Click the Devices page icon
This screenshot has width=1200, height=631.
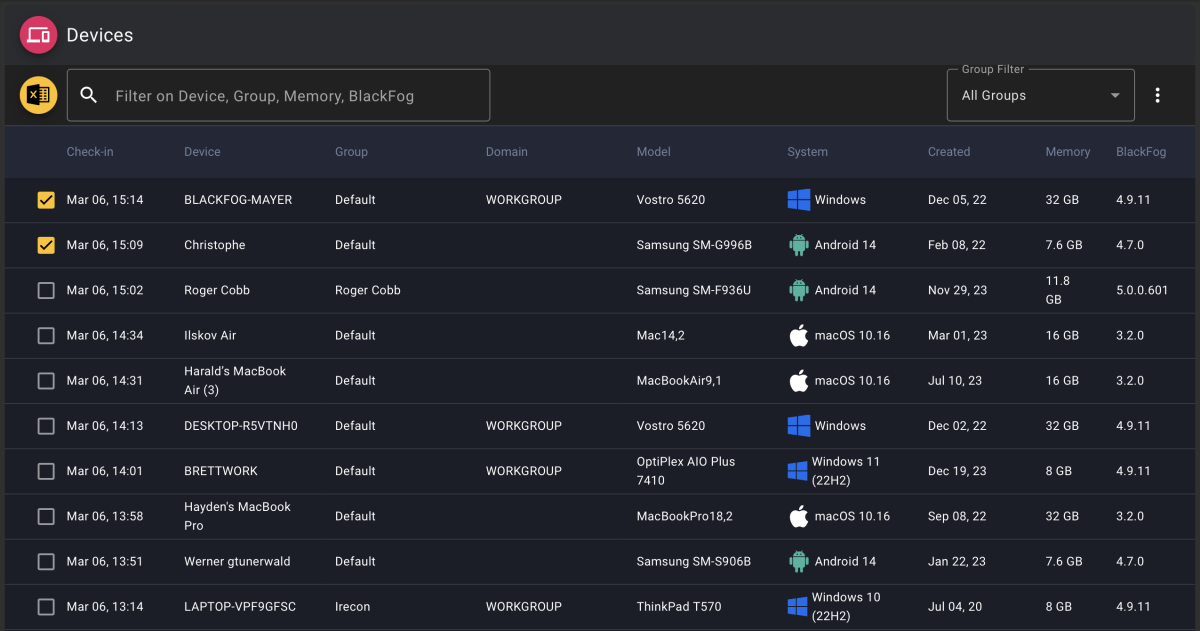(39, 35)
